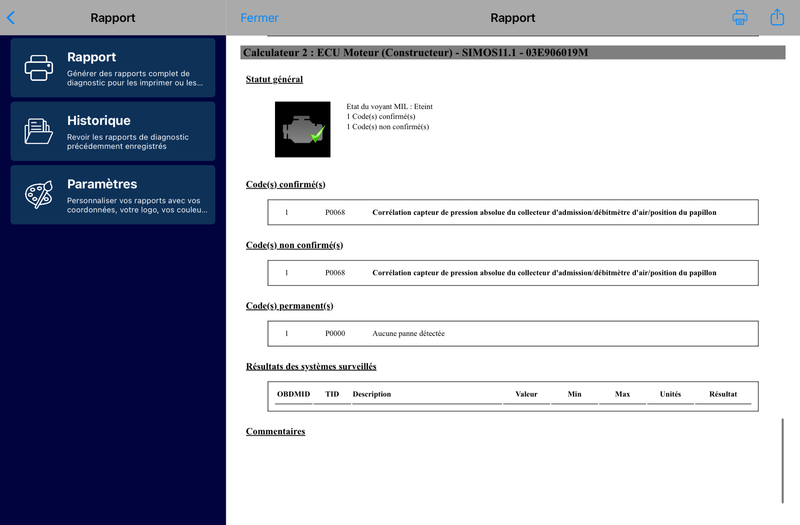Click the Commentaires section heading
The width and height of the screenshot is (800, 525).
tap(275, 431)
